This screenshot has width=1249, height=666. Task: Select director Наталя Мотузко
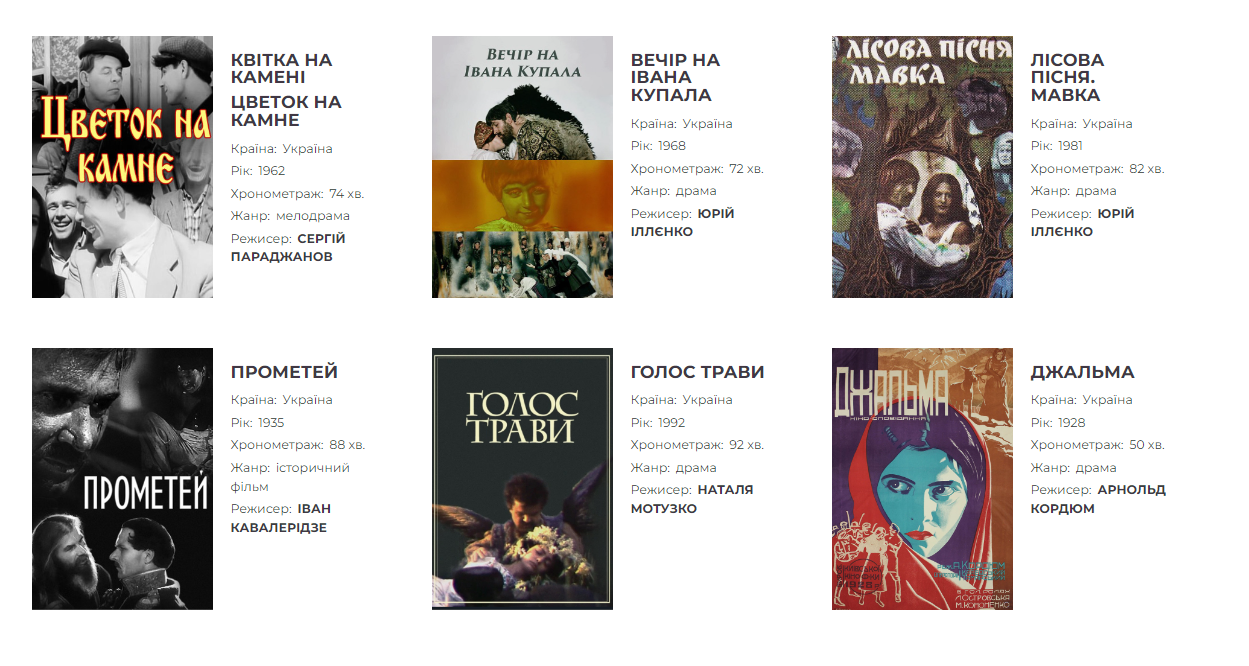click(x=692, y=499)
